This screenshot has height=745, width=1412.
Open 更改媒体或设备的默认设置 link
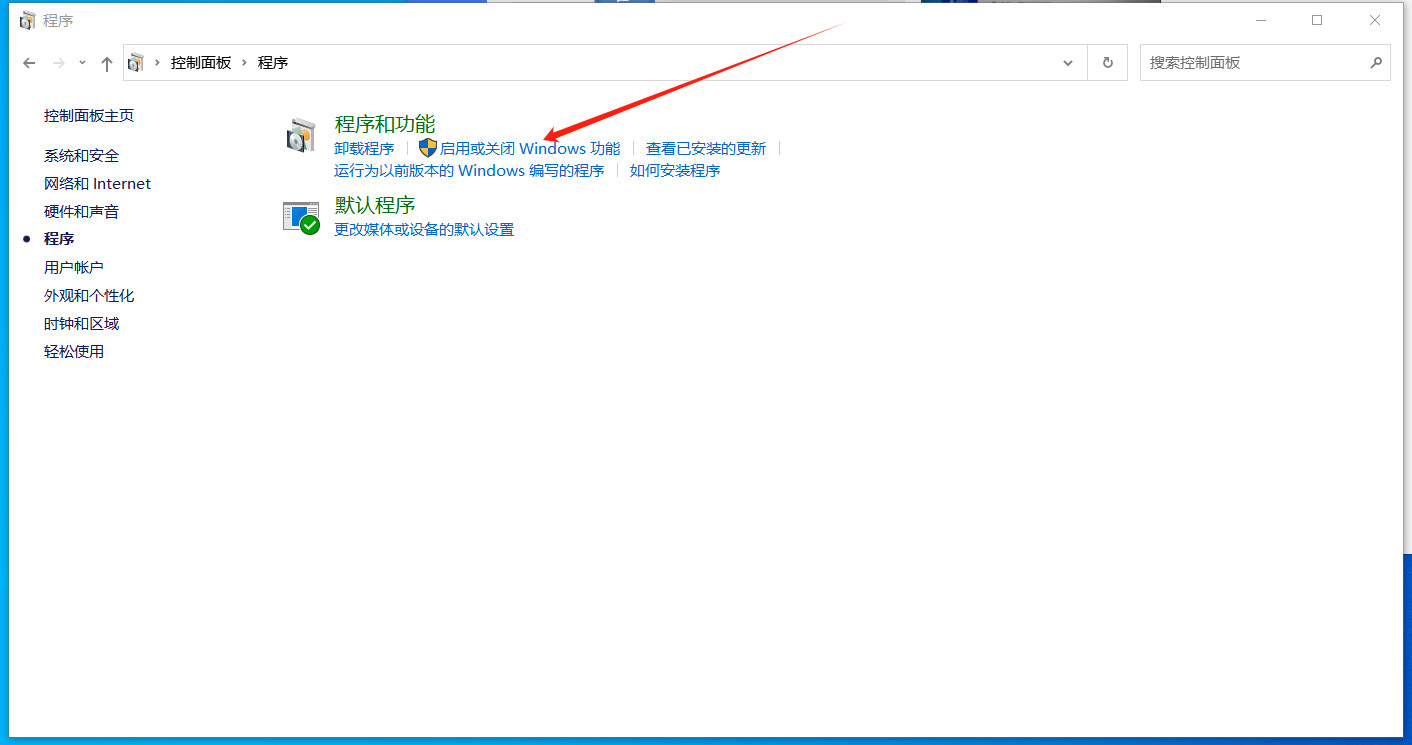click(x=424, y=230)
